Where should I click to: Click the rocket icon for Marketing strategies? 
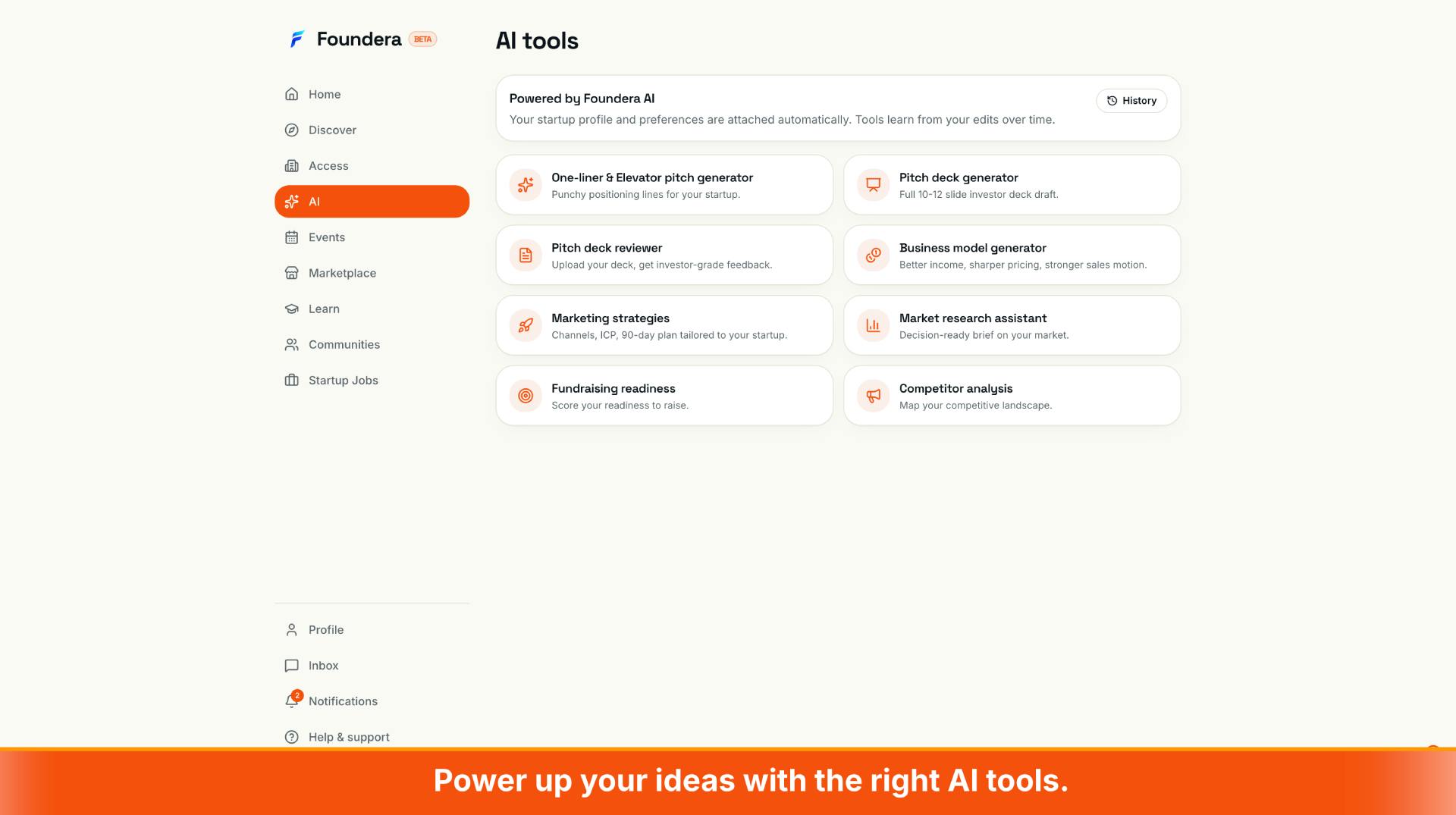pos(526,326)
